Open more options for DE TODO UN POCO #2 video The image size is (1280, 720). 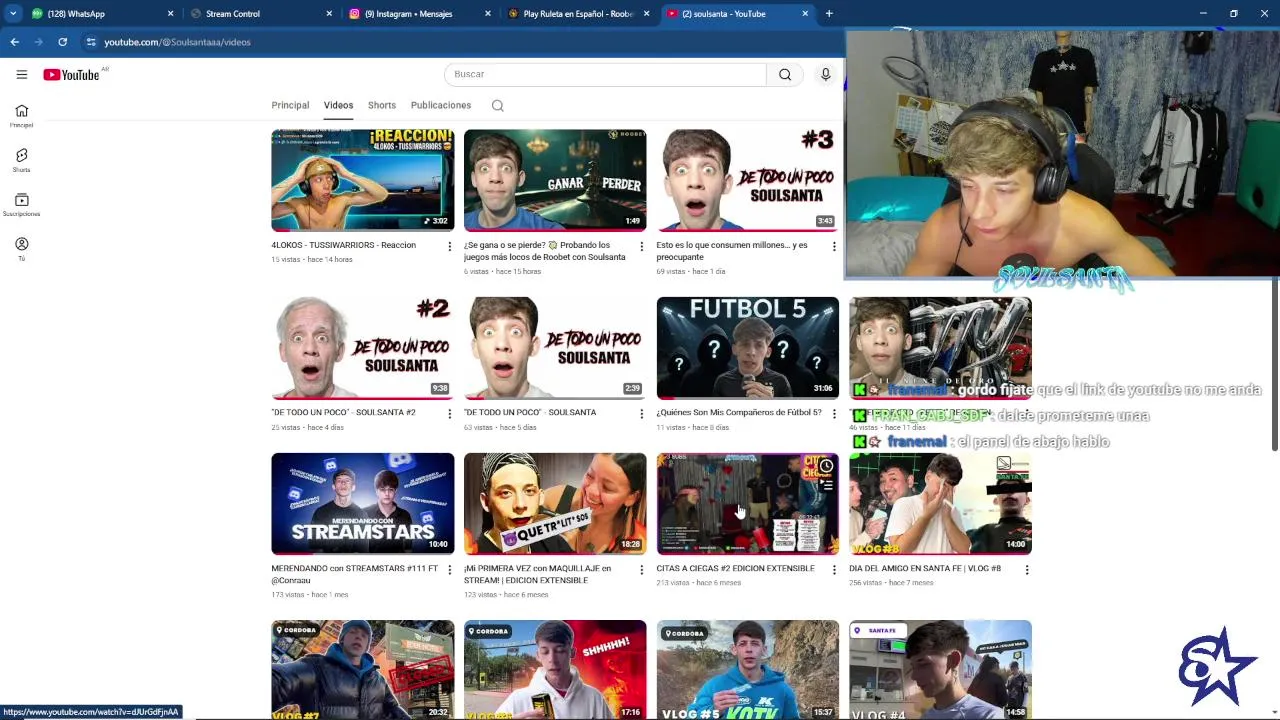pos(449,413)
